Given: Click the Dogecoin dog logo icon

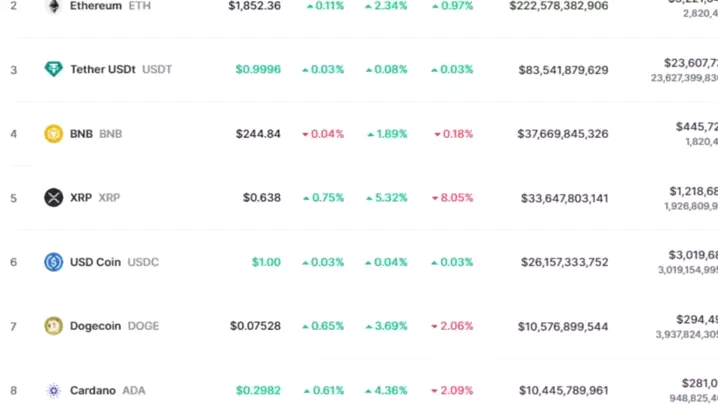Looking at the screenshot, I should 54,326.
